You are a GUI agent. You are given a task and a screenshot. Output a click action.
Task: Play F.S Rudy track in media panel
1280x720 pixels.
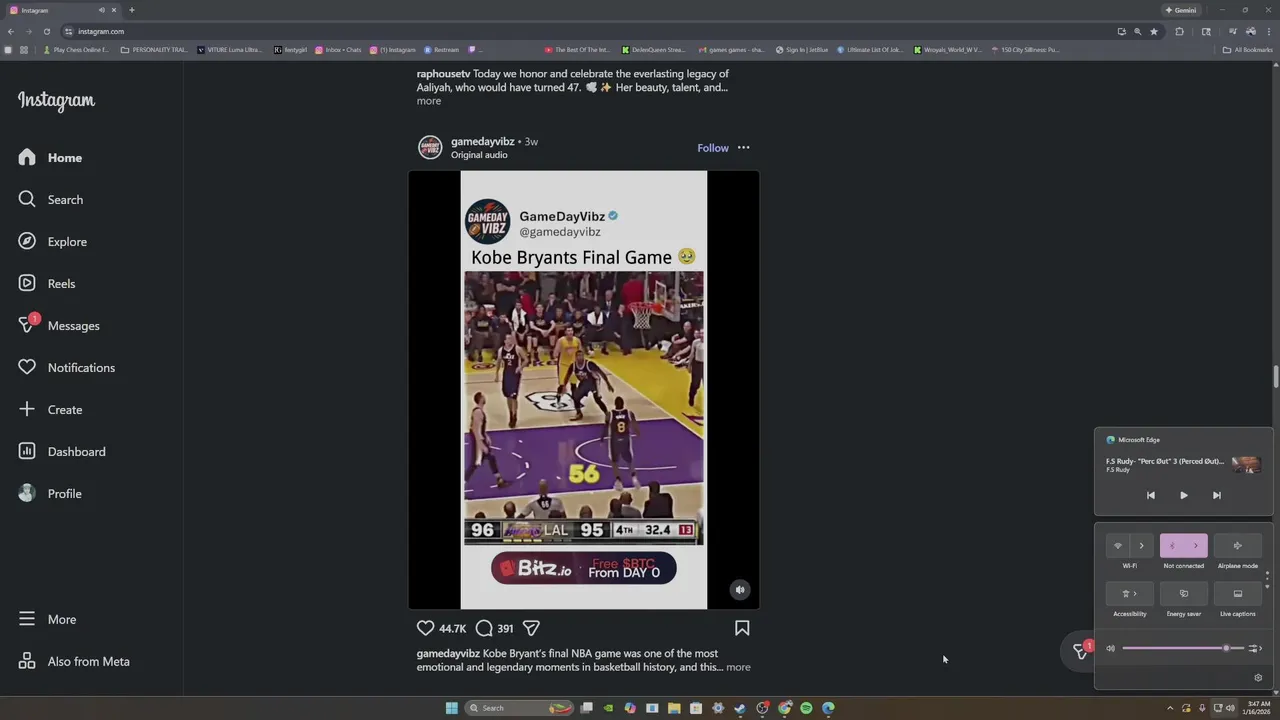1184,495
